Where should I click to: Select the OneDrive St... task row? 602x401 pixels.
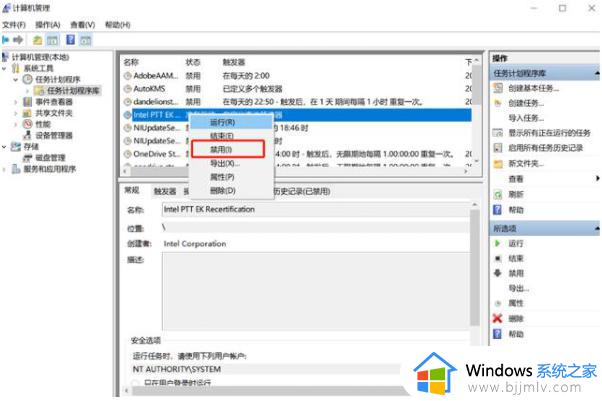(x=298, y=154)
